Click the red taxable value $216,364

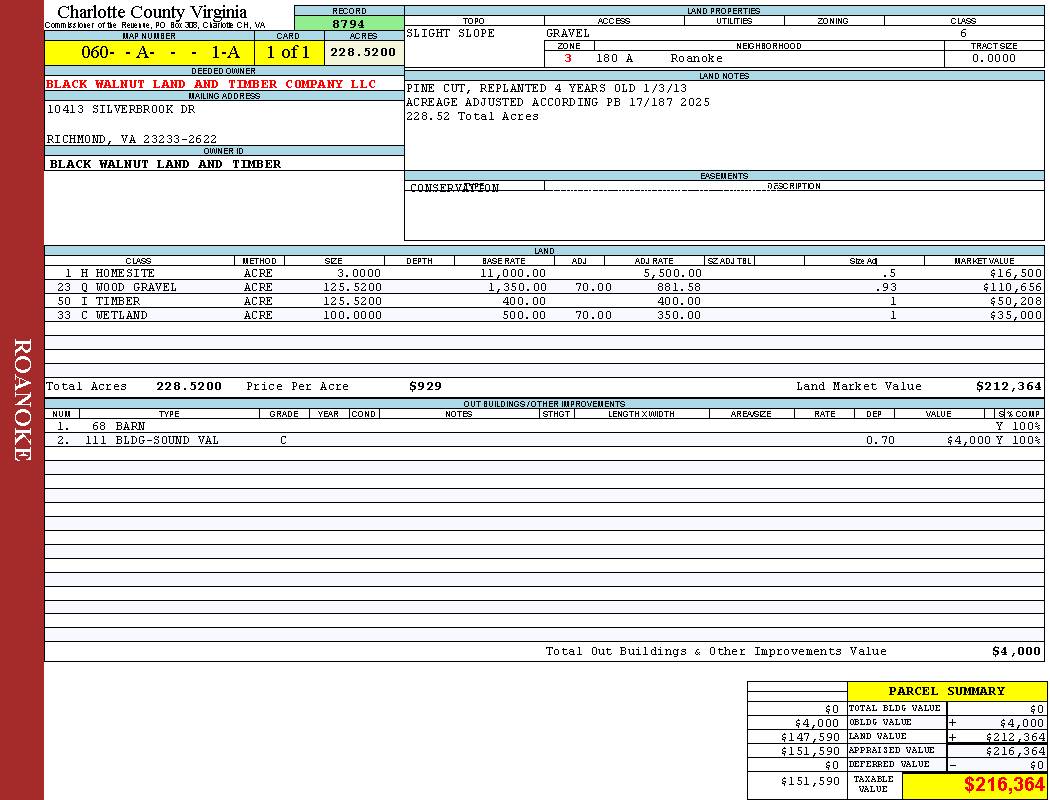[x=1004, y=785]
